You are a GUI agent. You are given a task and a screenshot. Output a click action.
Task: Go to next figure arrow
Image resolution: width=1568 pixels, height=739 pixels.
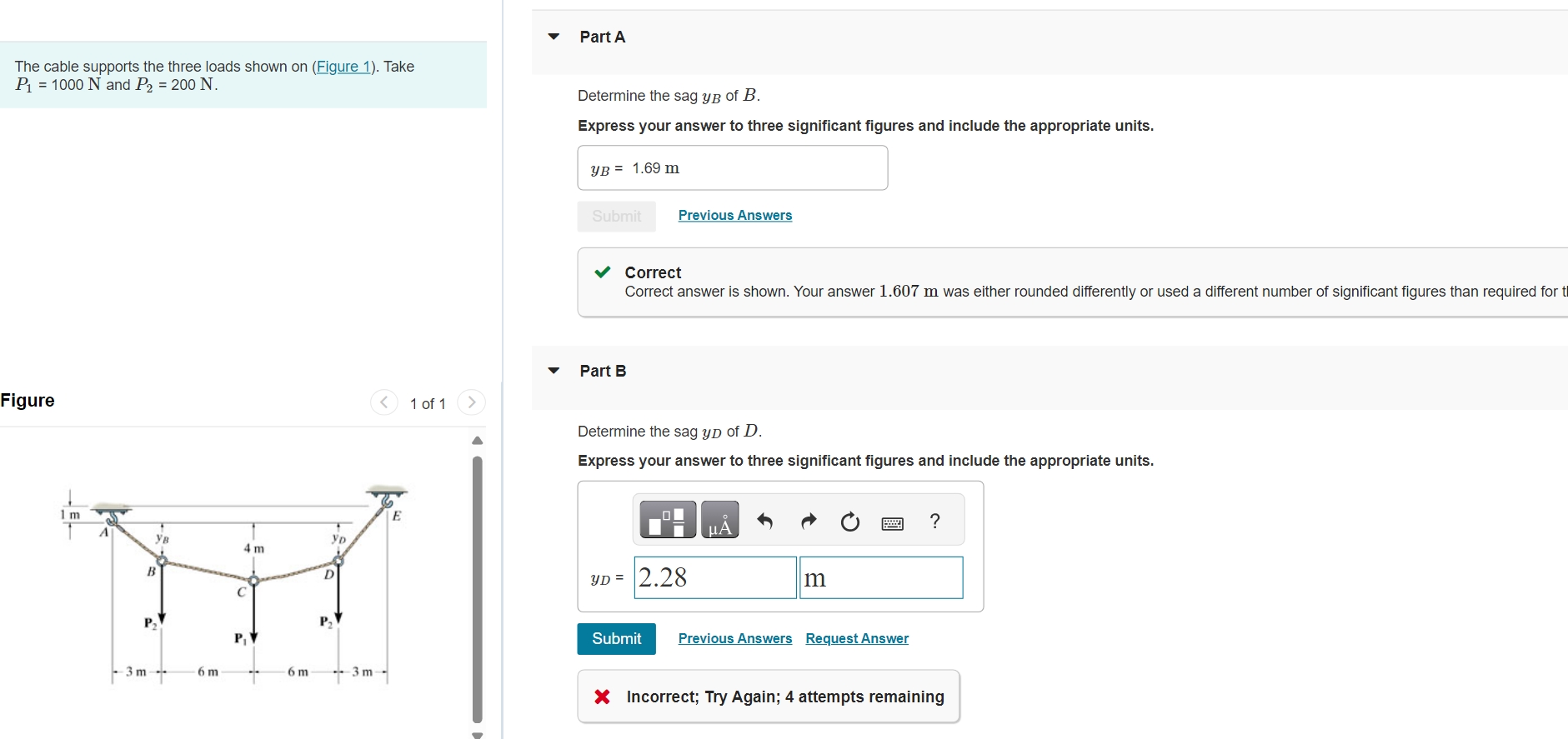pyautogui.click(x=471, y=402)
